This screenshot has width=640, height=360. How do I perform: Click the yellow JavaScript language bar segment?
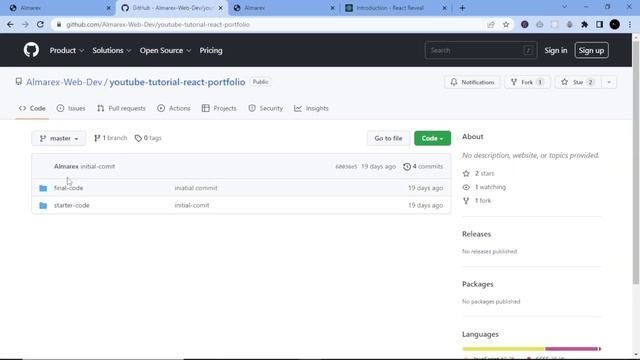503,349
